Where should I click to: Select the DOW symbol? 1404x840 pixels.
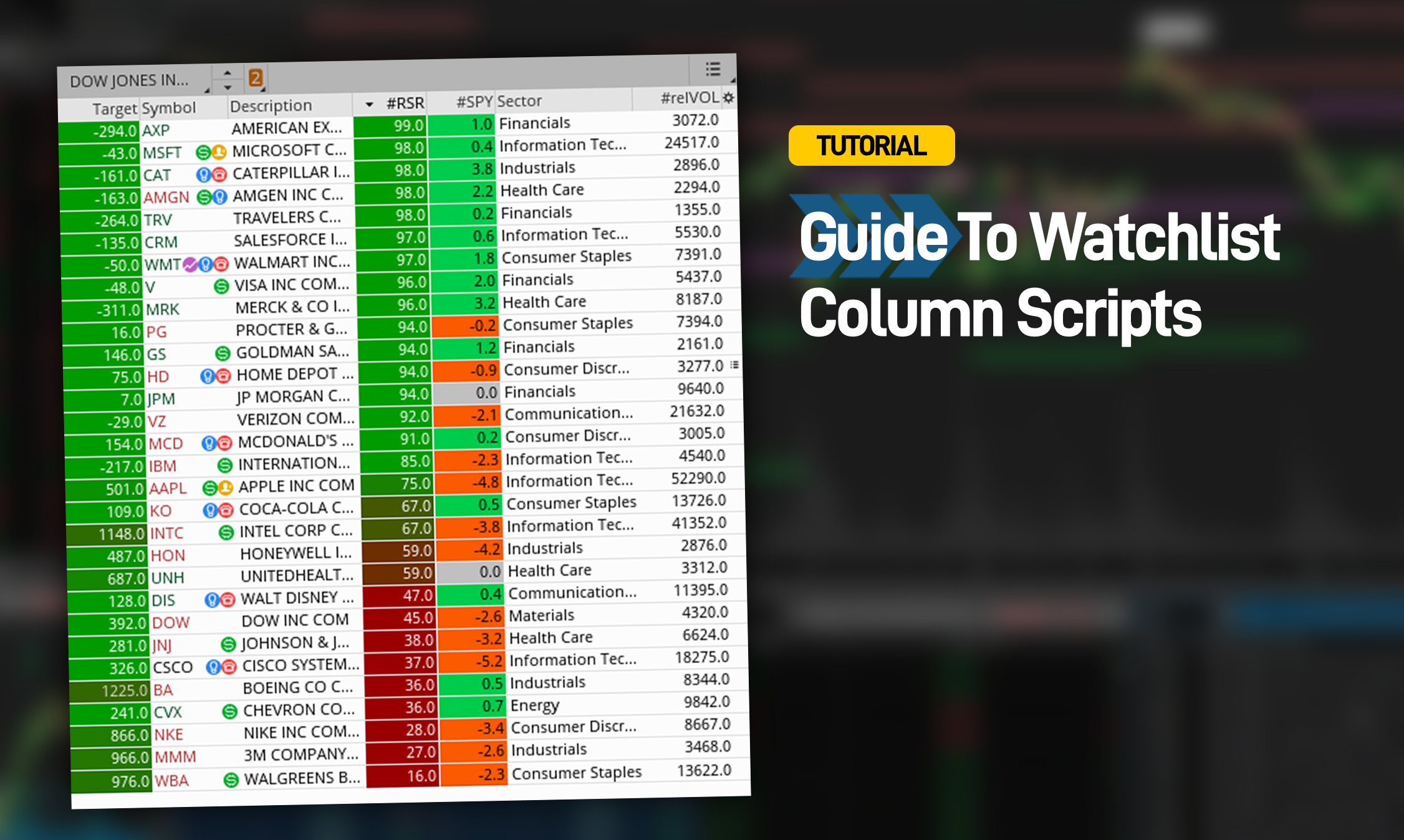click(171, 623)
